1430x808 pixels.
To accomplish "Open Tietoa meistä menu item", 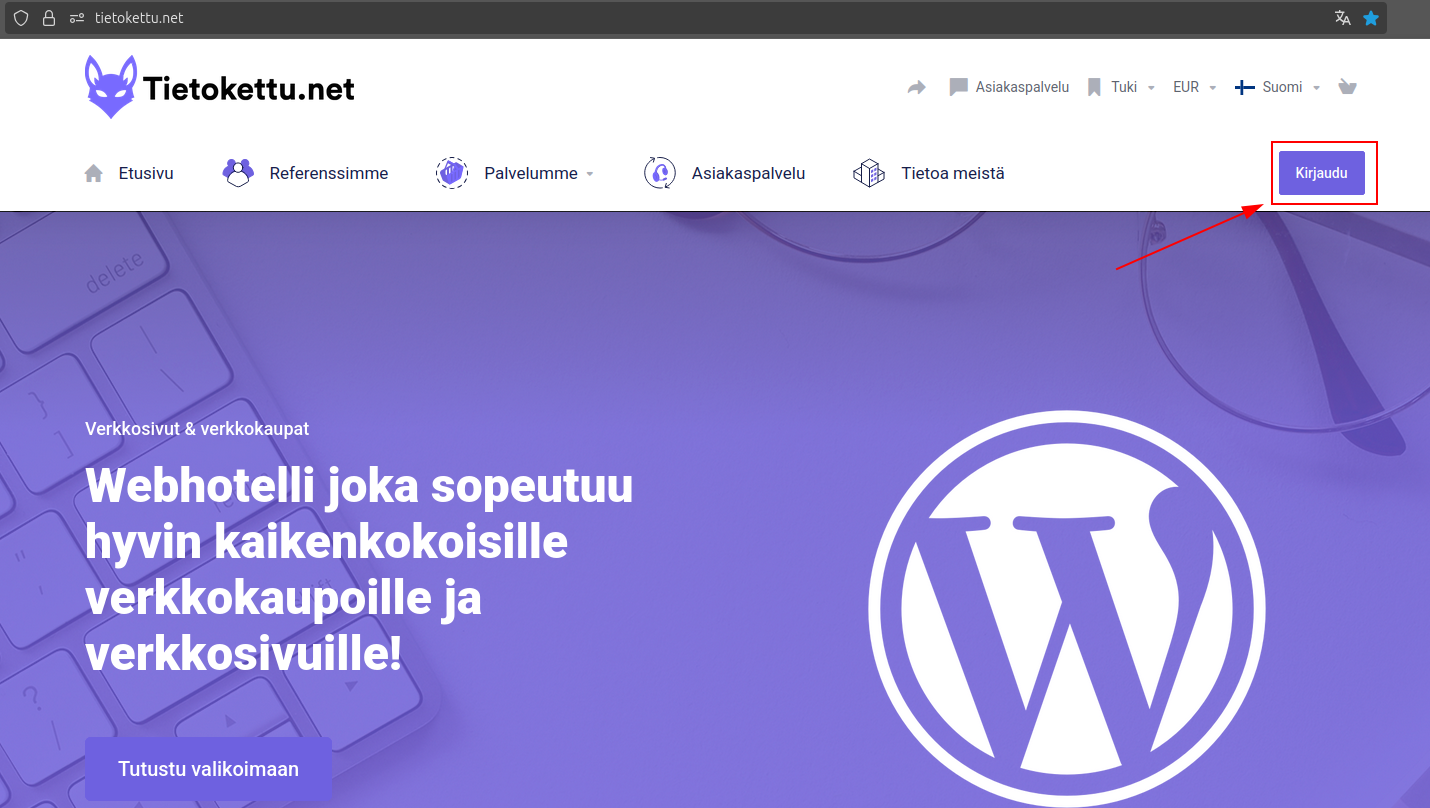I will pos(952,173).
